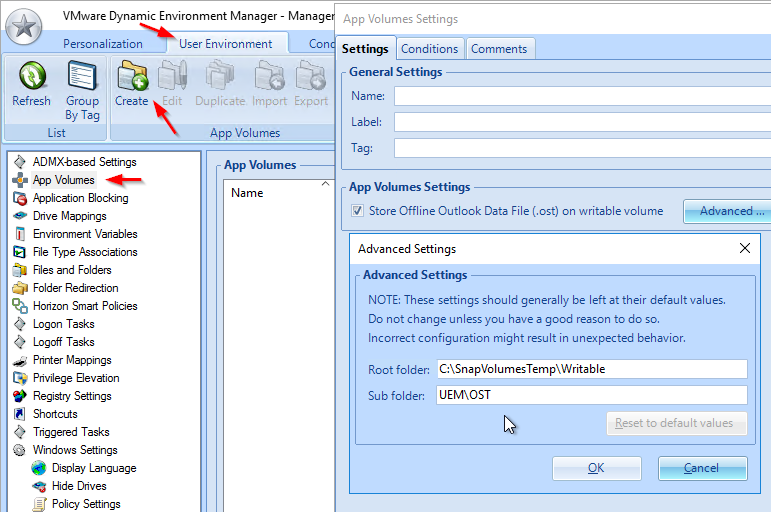Open the Personalization ribbon tab
The image size is (771, 512).
(103, 44)
